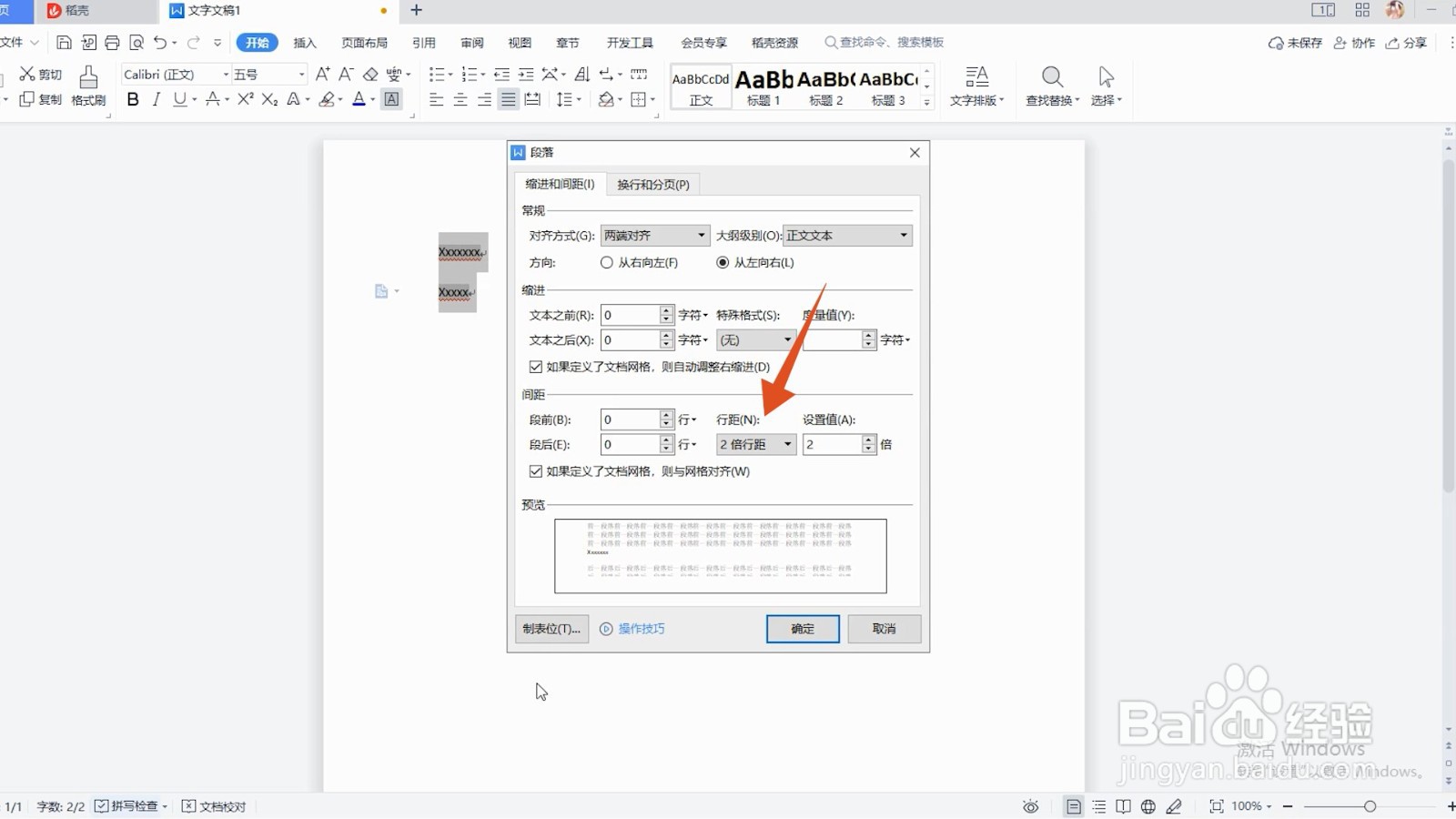
Task: Open line spacing (行距) dropdown
Action: [756, 445]
